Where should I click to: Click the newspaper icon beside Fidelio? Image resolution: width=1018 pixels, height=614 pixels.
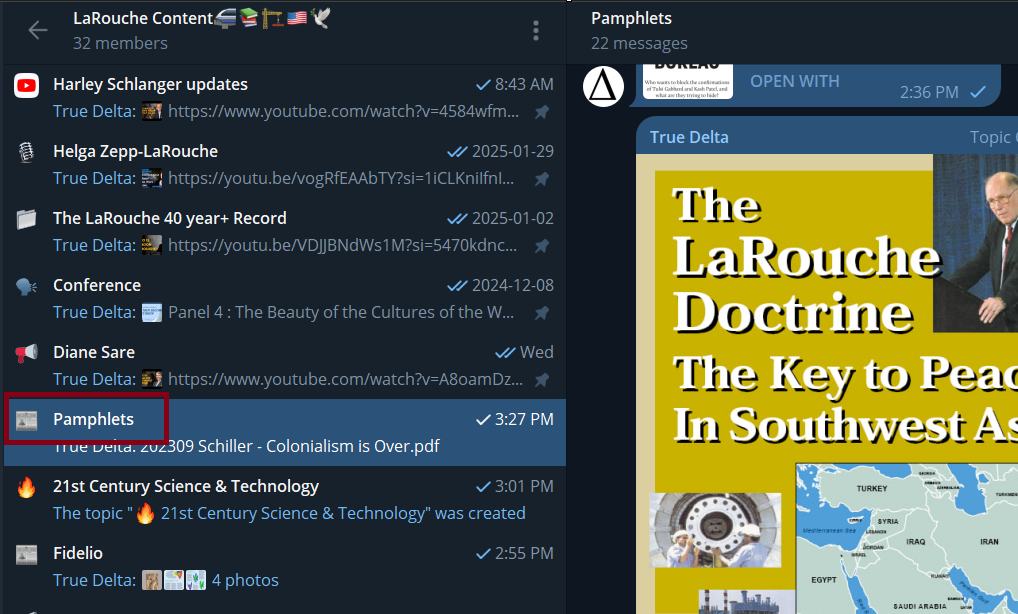point(27,555)
